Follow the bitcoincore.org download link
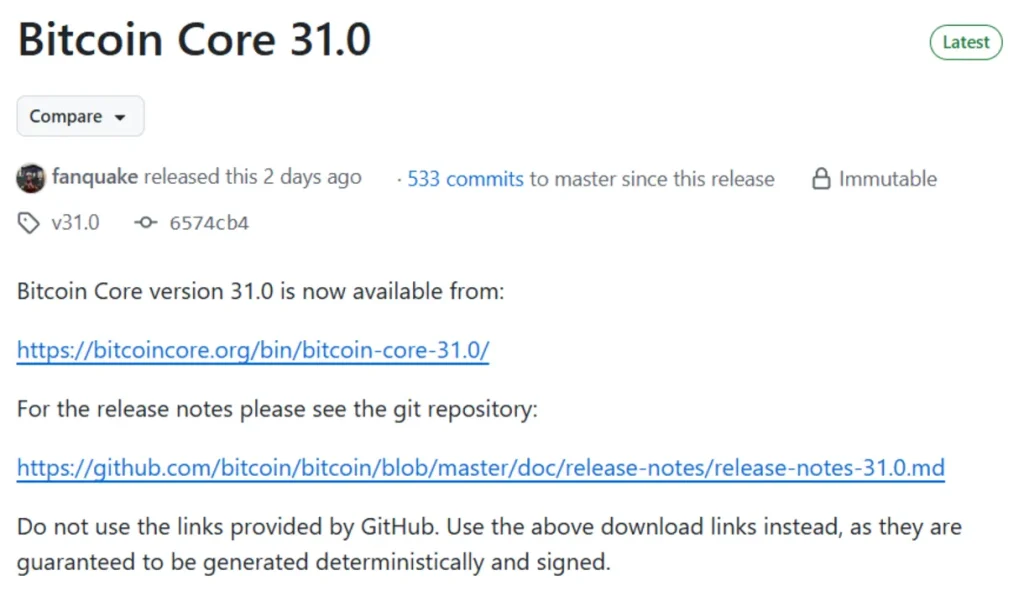Image resolution: width=1024 pixels, height=591 pixels. 252,350
